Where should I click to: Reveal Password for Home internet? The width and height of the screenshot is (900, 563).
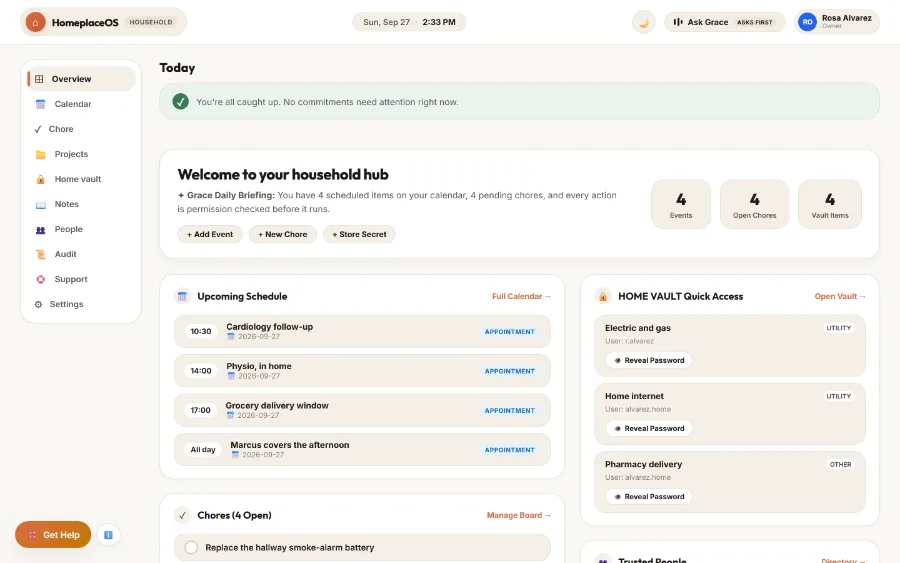coord(649,429)
